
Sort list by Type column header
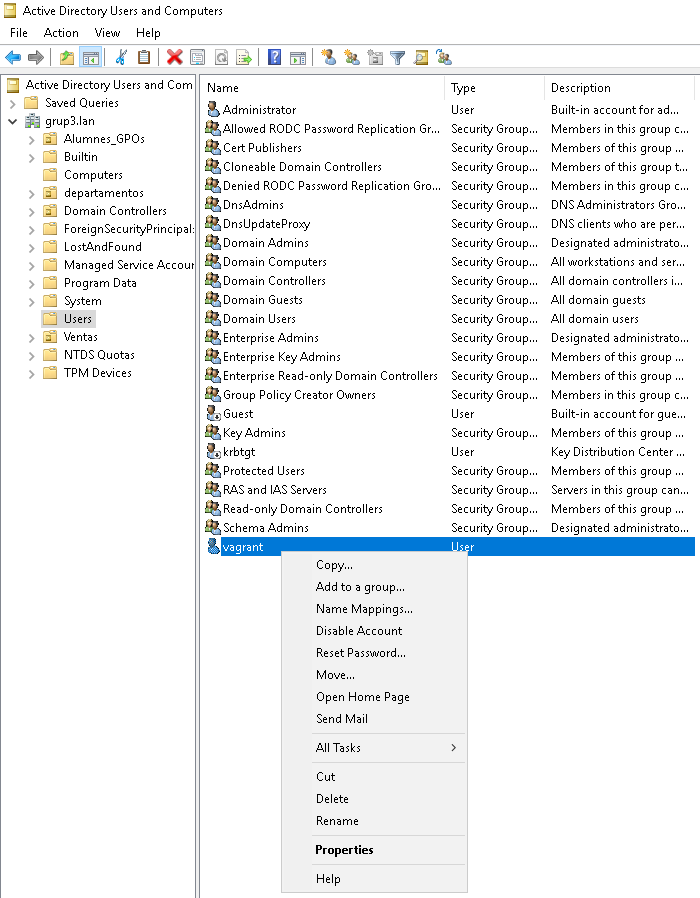463,88
